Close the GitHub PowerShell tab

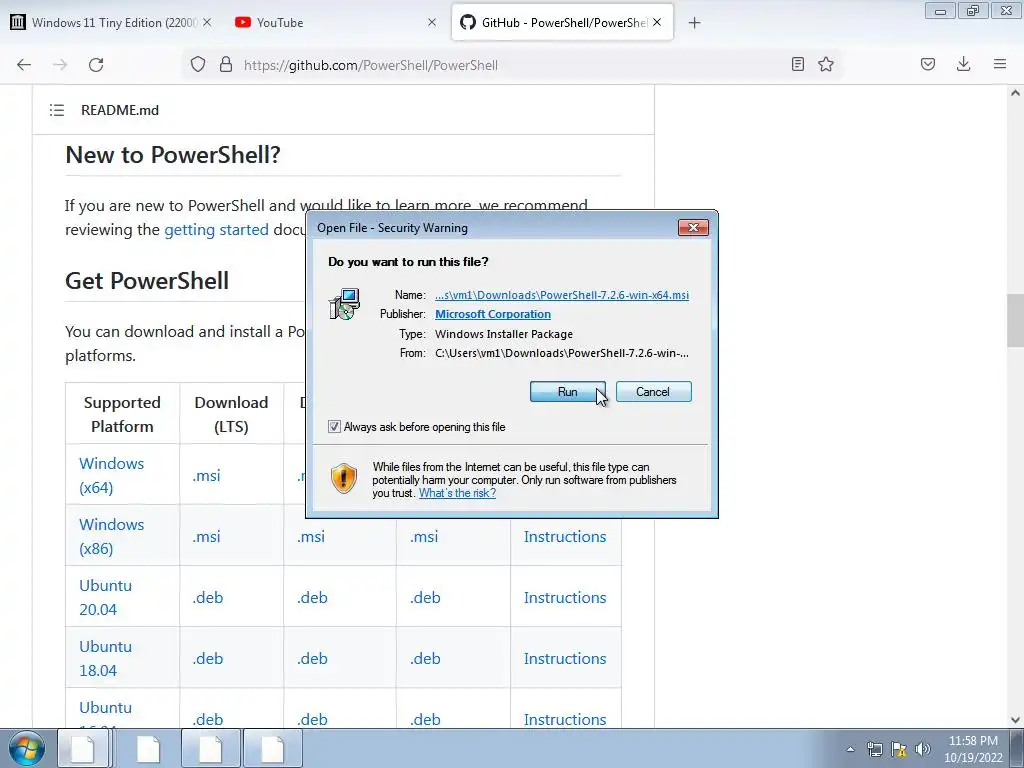pos(657,22)
